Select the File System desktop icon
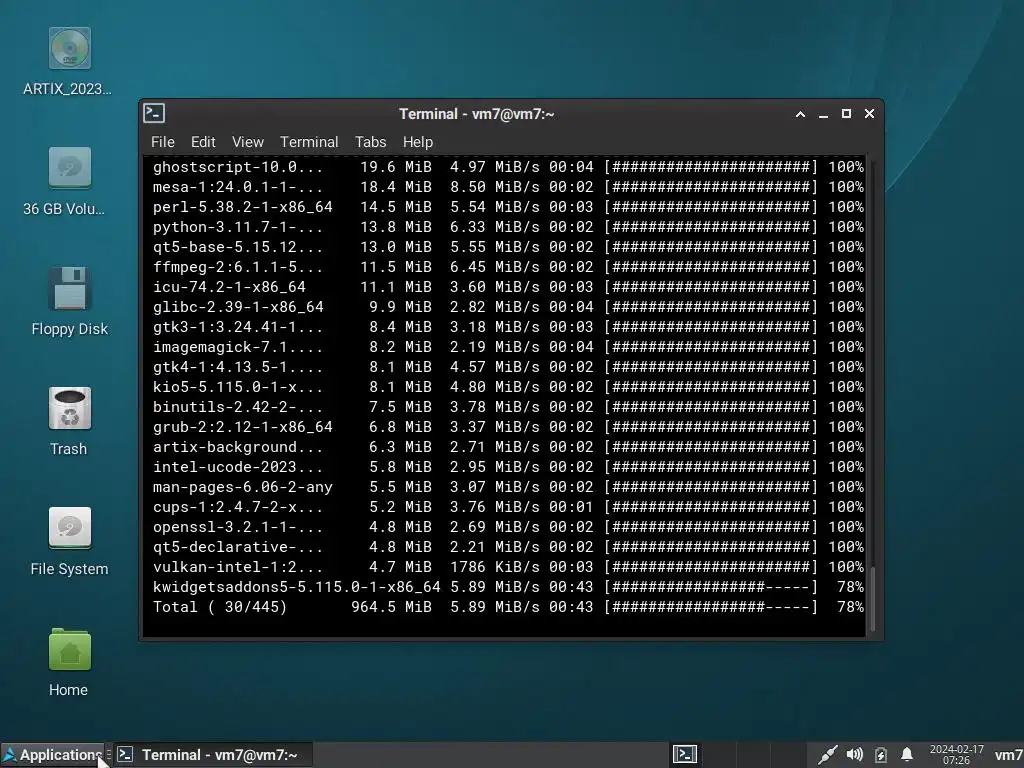Screen dimensions: 1024x768 [69, 528]
